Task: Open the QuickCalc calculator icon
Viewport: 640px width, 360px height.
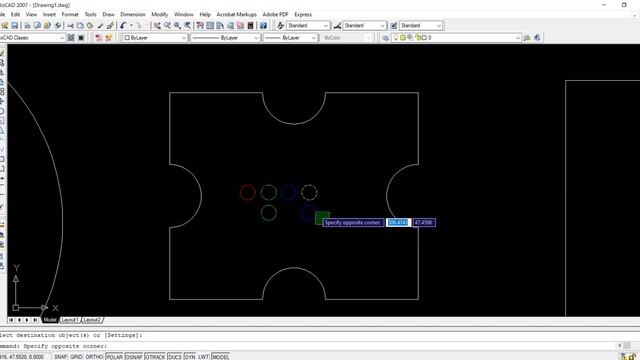Action: (x=250, y=26)
